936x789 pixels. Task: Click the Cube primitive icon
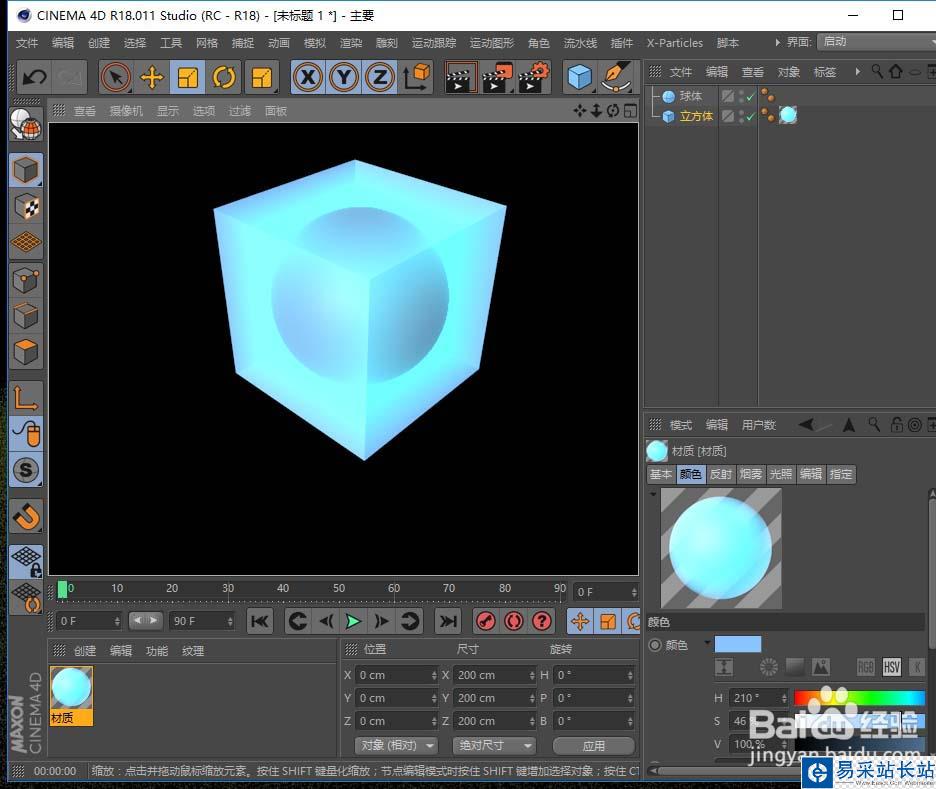pos(579,77)
